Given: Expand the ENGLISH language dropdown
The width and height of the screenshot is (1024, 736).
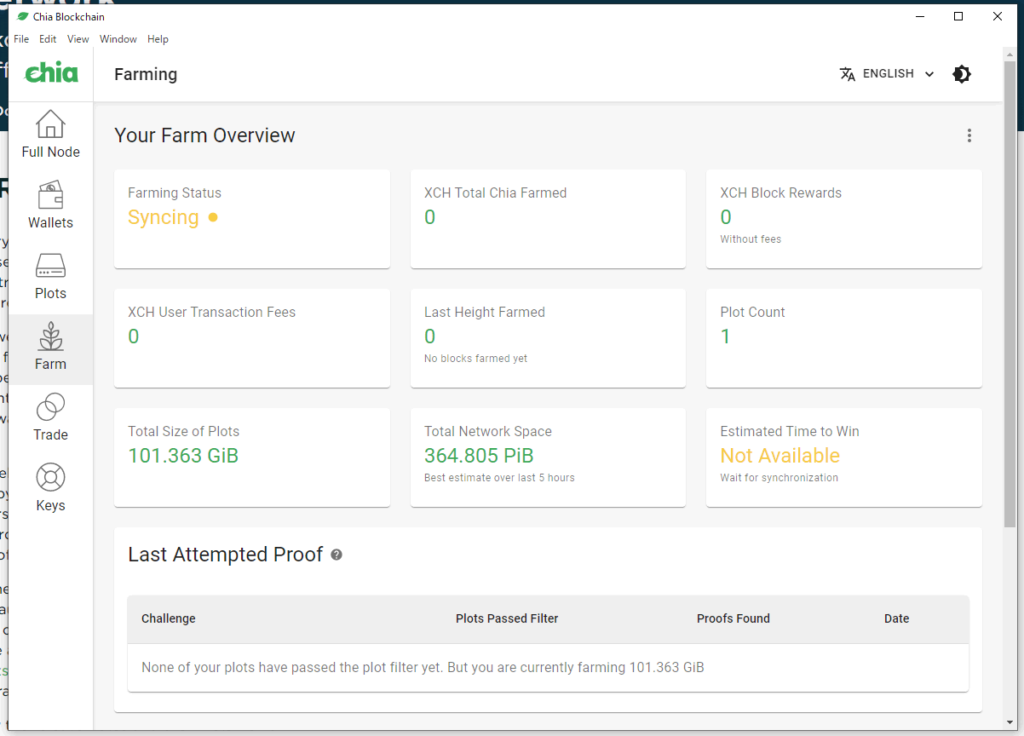Looking at the screenshot, I should [898, 74].
